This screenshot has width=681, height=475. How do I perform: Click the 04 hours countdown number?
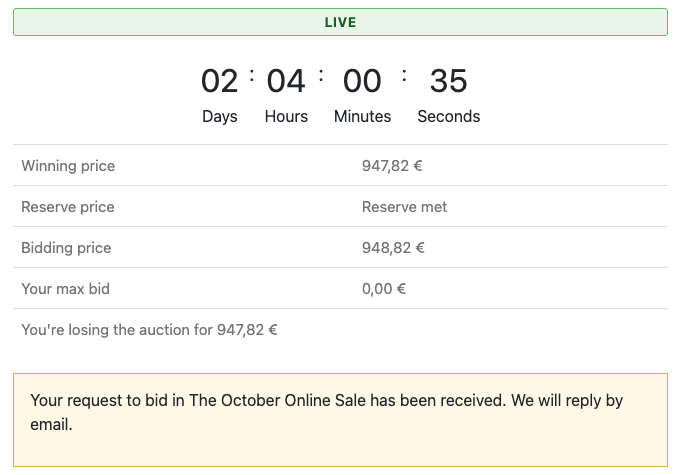[x=286, y=81]
